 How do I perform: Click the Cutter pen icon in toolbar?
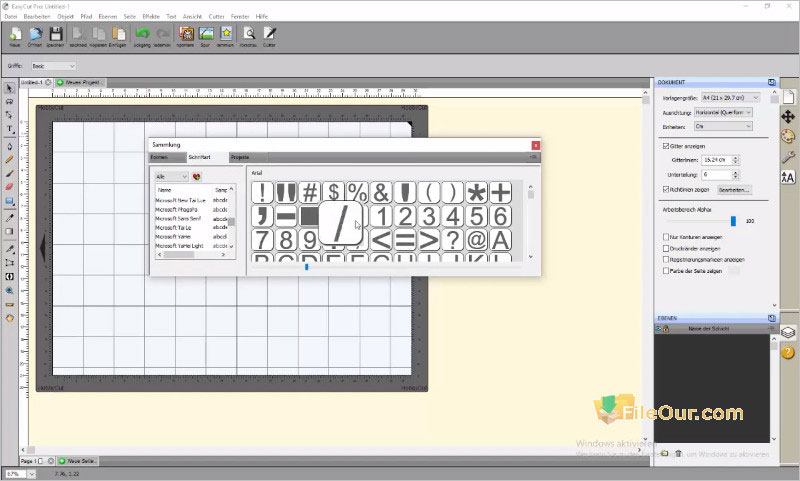tap(269, 34)
